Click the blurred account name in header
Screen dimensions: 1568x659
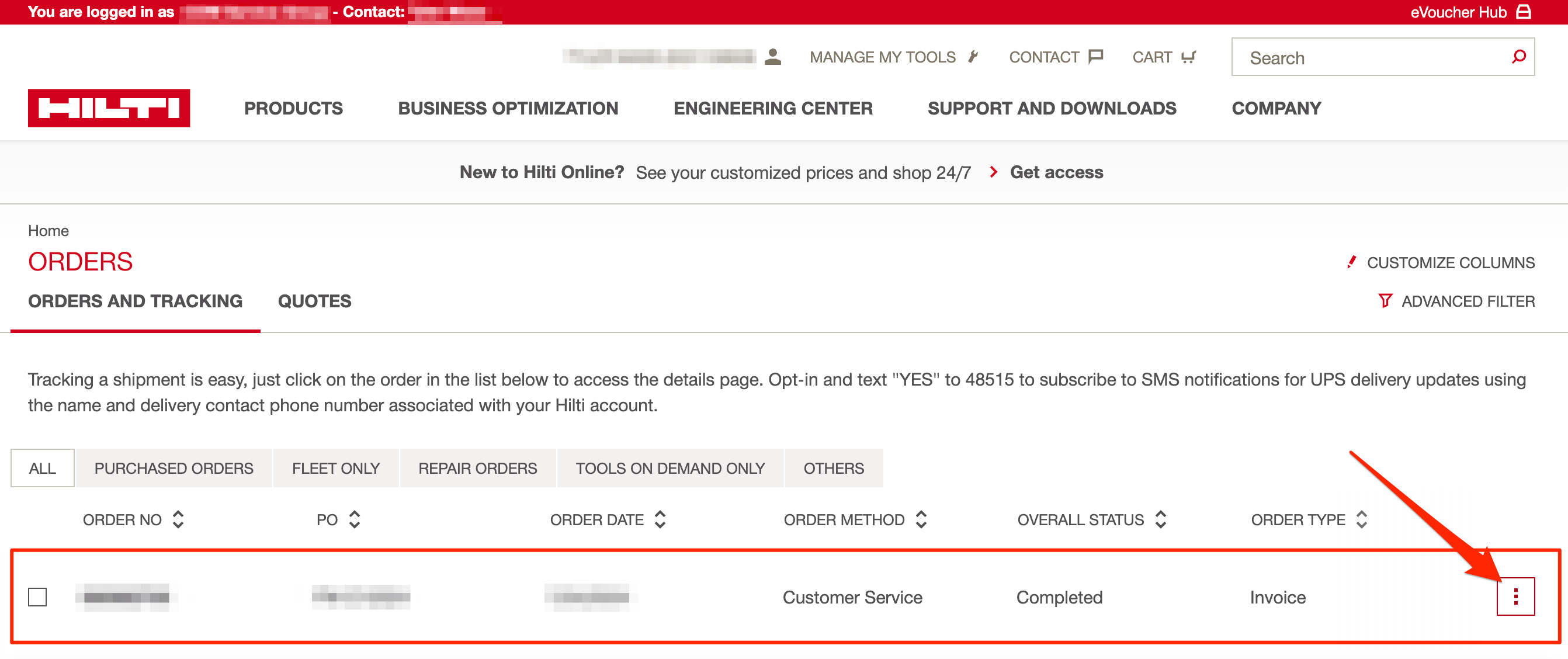point(658,57)
